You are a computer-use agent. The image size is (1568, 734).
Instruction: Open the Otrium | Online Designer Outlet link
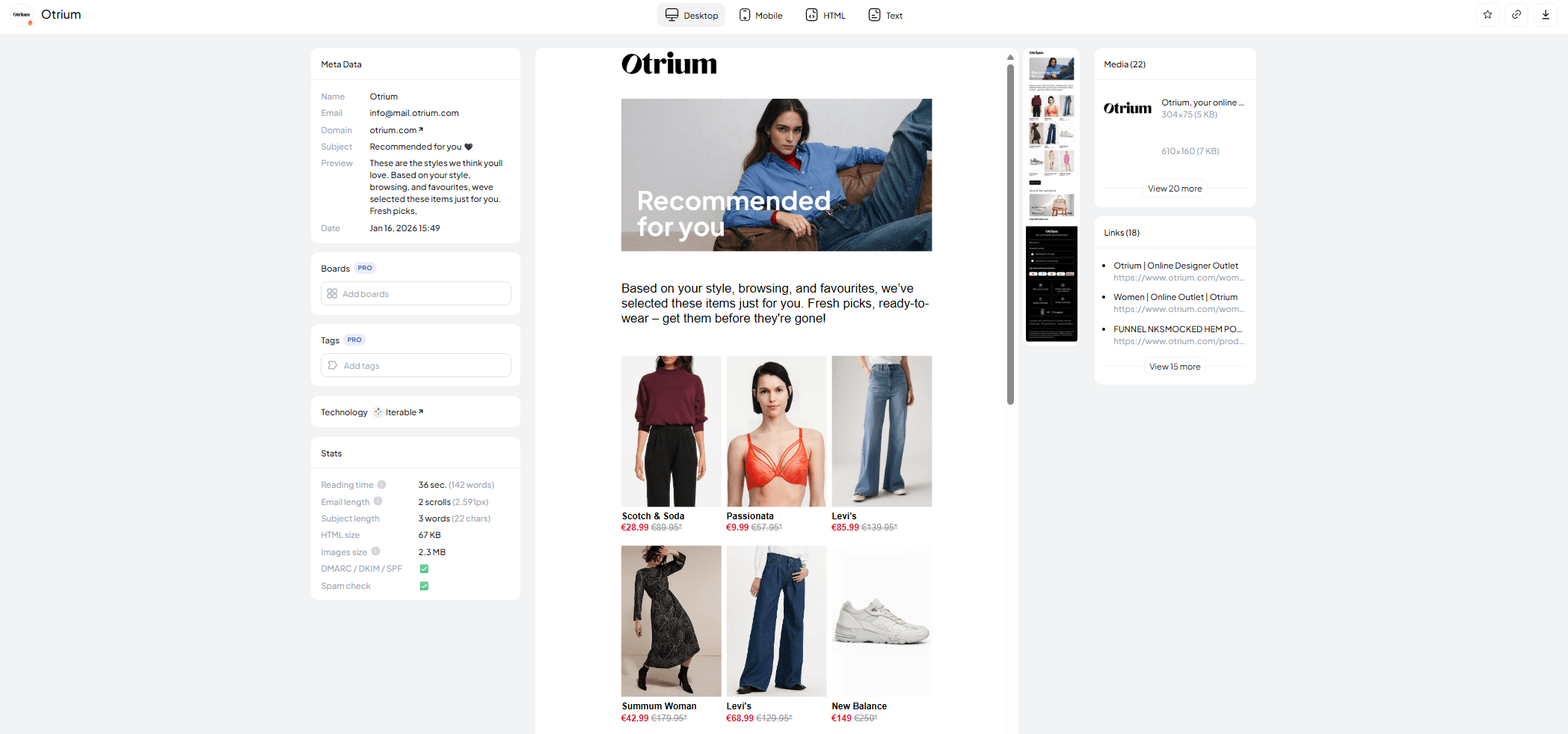coord(1175,265)
